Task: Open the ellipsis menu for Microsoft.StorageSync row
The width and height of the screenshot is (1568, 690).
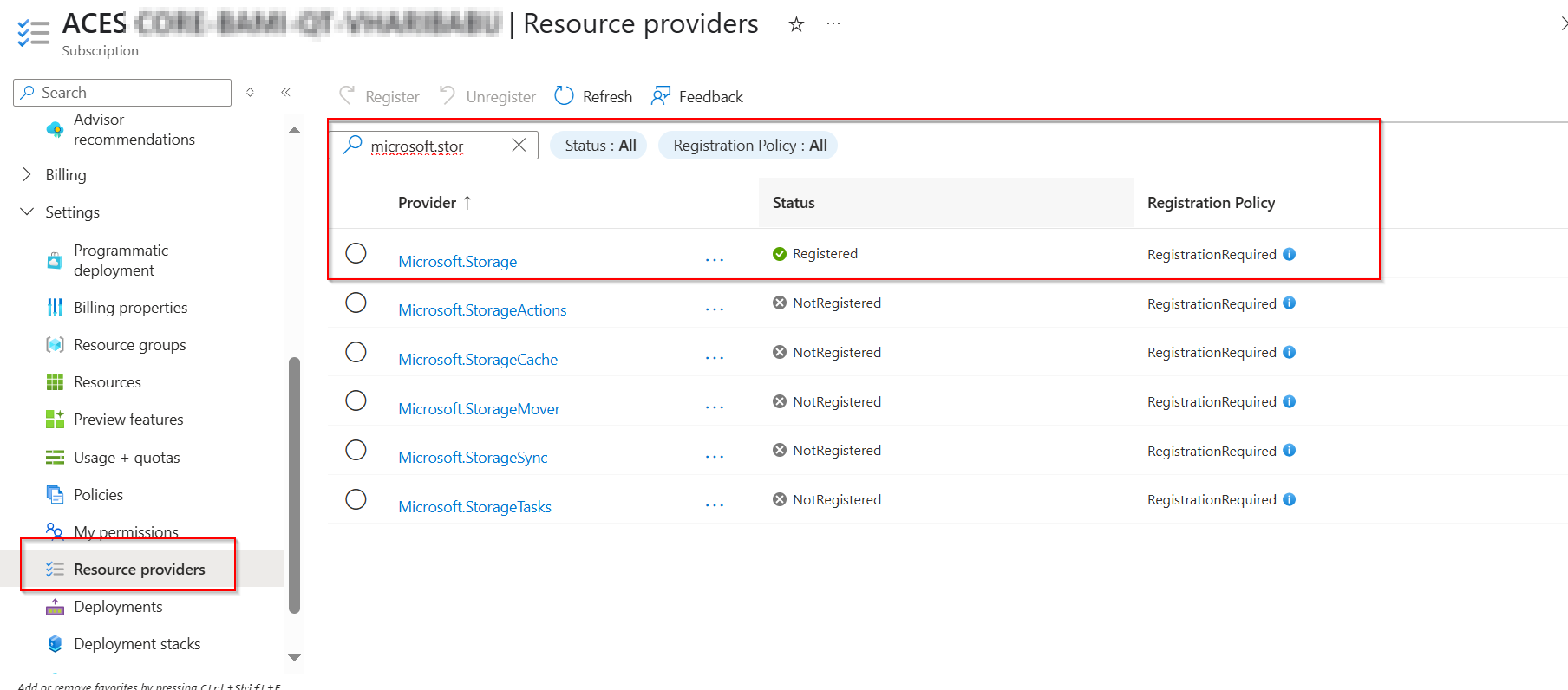Action: coord(715,457)
